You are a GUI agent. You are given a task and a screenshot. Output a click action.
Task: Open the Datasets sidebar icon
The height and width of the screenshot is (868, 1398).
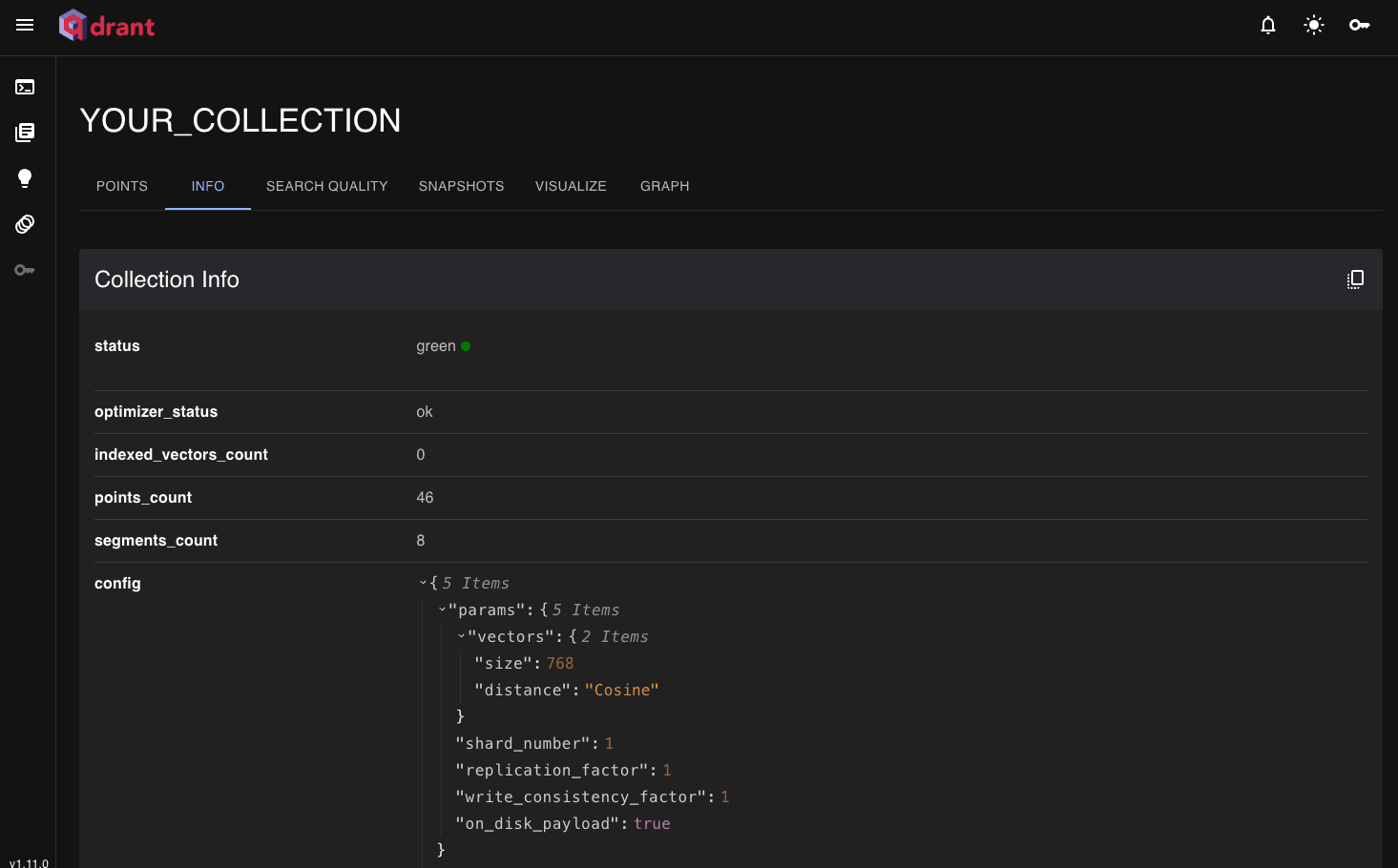pyautogui.click(x=25, y=224)
